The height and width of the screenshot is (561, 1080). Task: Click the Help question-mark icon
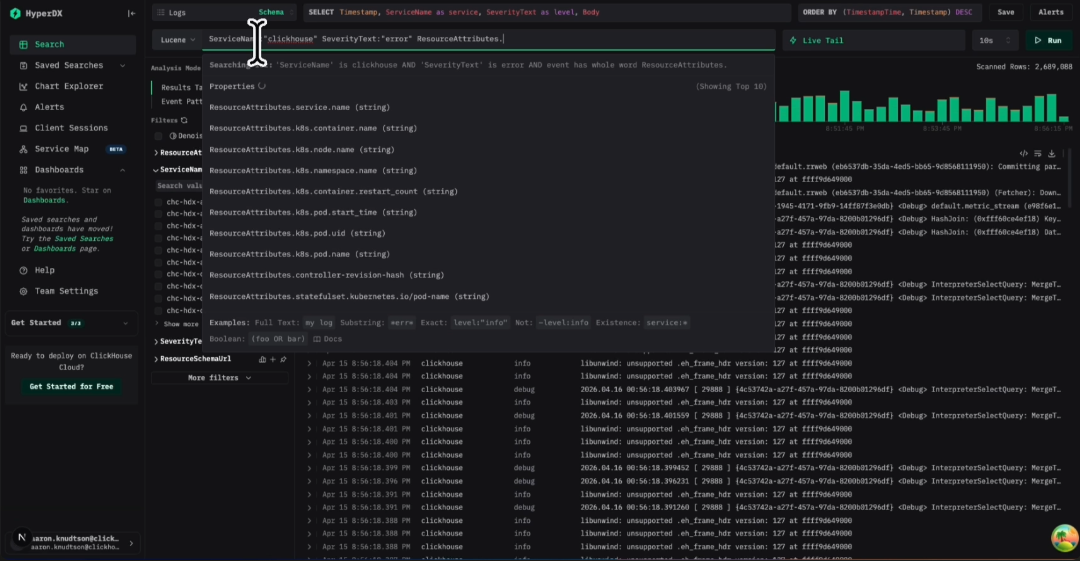tap(23, 270)
